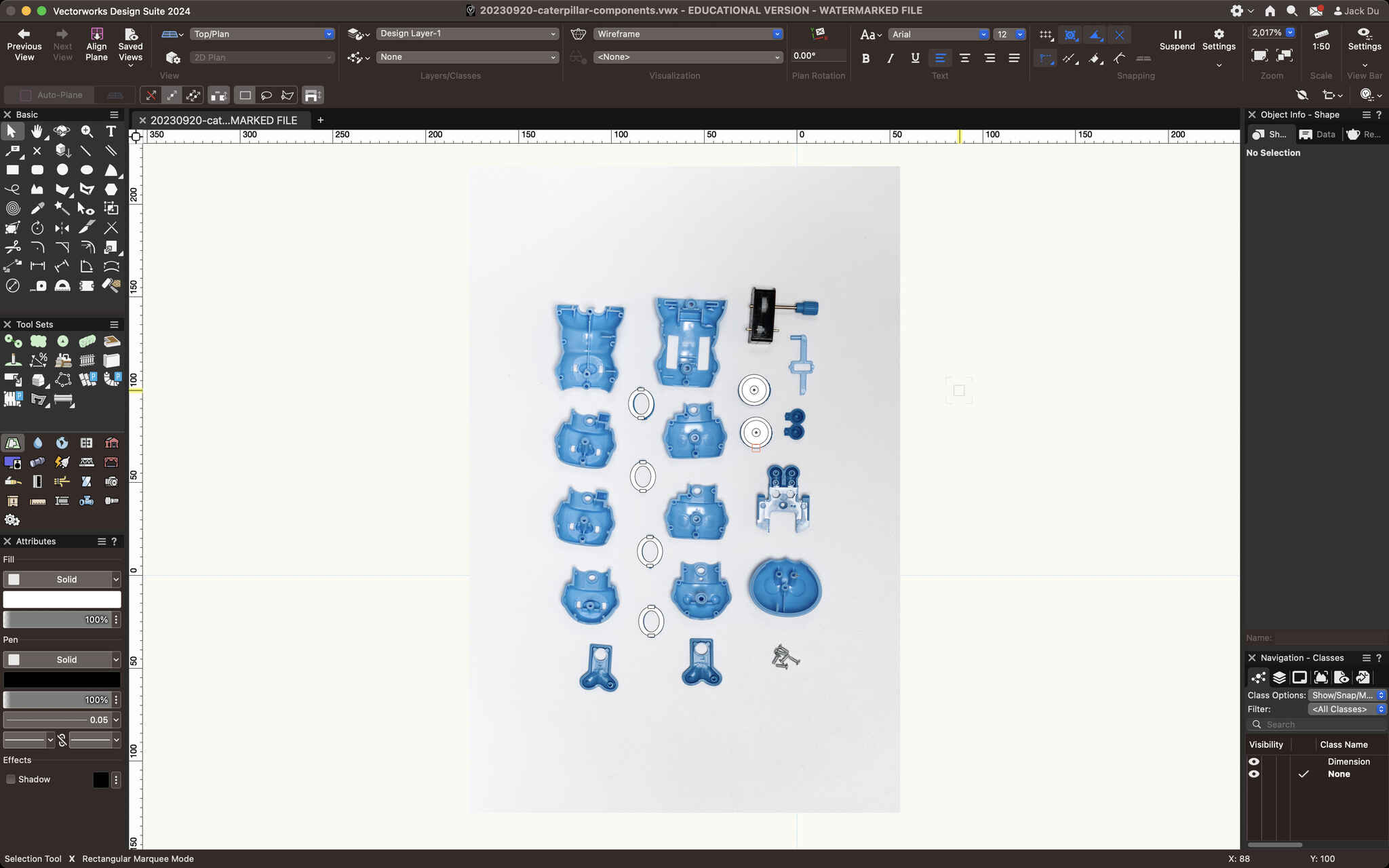Screen dimensions: 1389x868
Task: Toggle visibility of Dimension class
Action: point(1253,762)
